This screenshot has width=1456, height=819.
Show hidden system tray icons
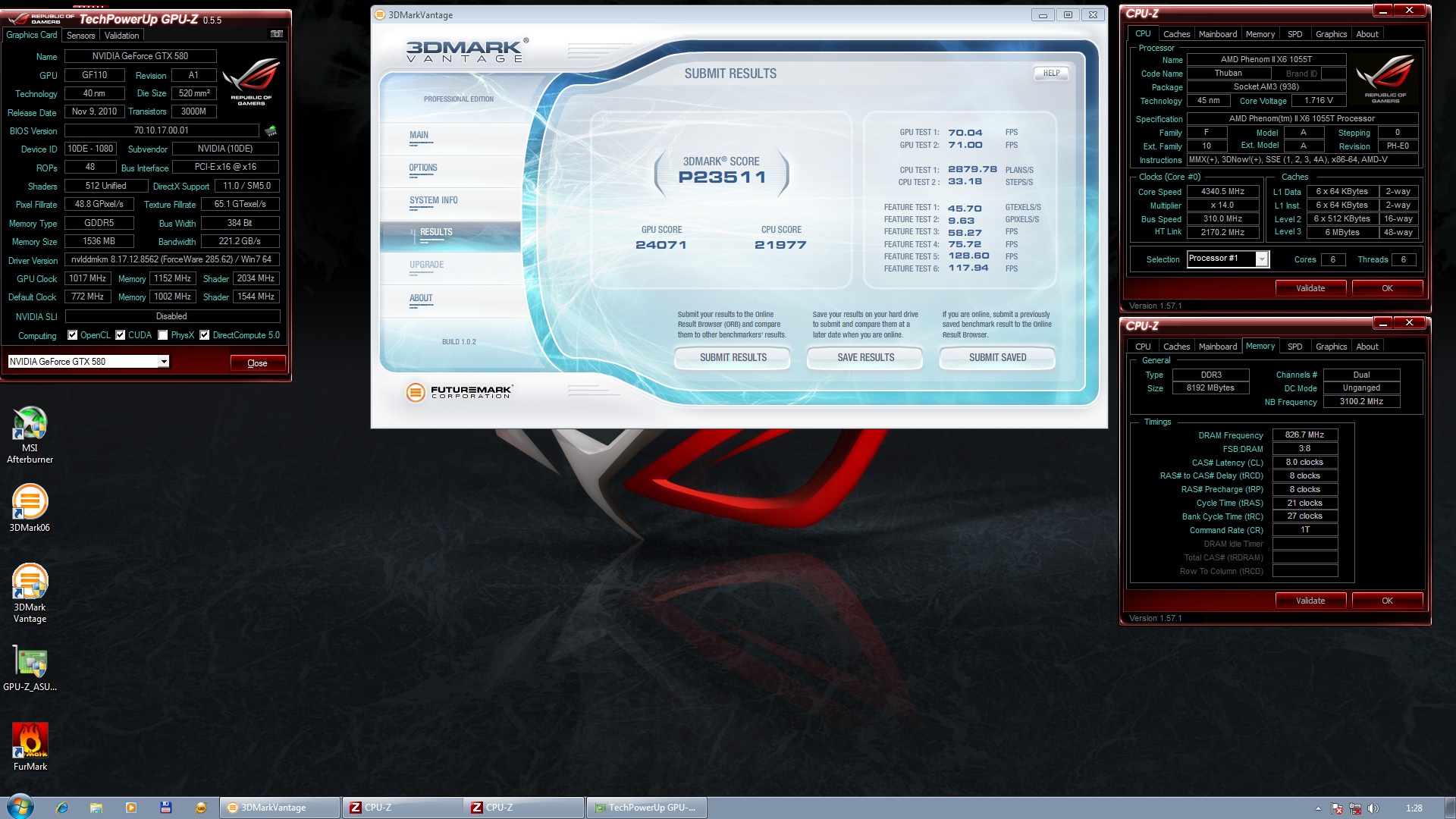[1318, 808]
